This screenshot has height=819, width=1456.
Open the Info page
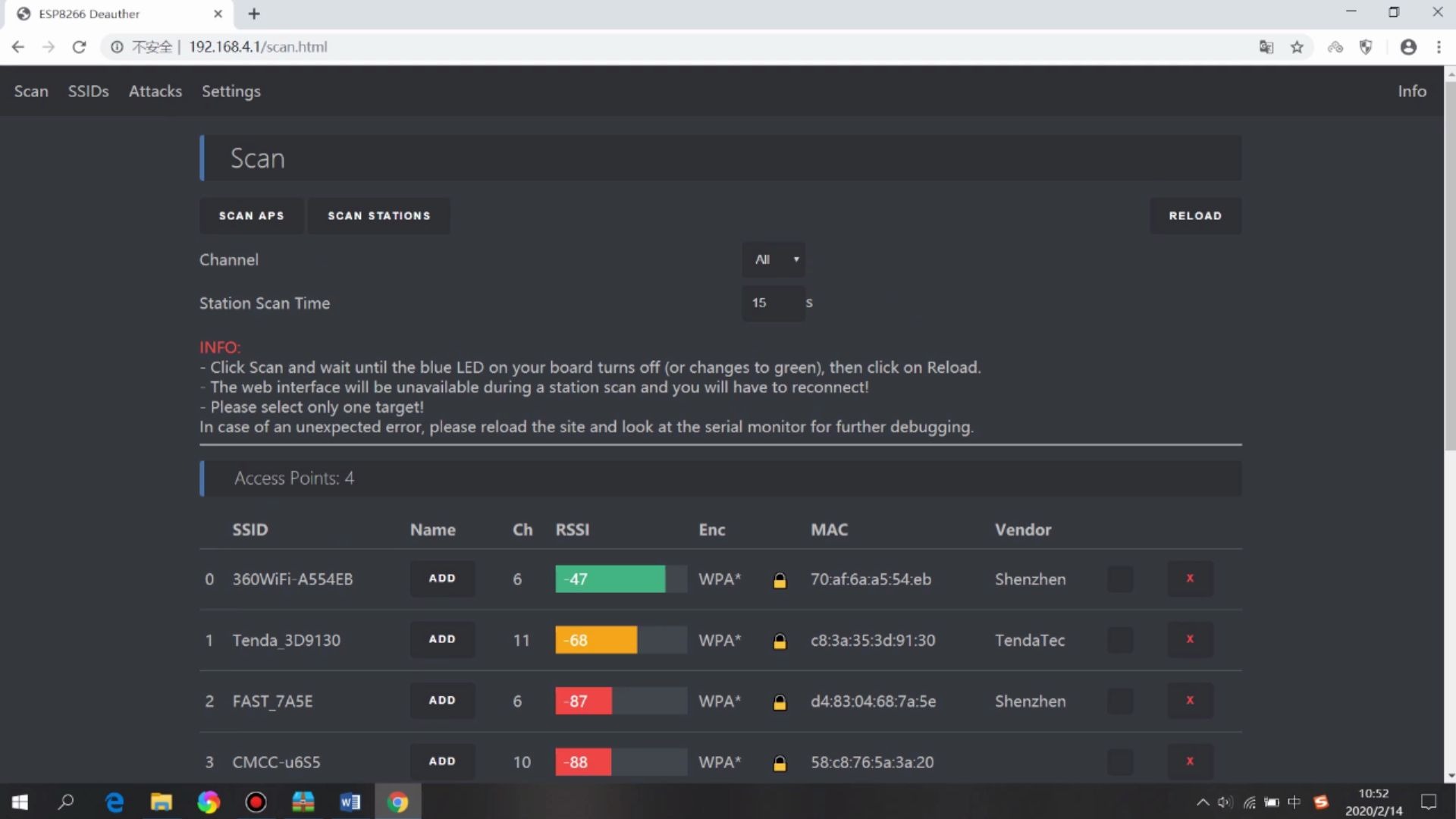(x=1412, y=91)
